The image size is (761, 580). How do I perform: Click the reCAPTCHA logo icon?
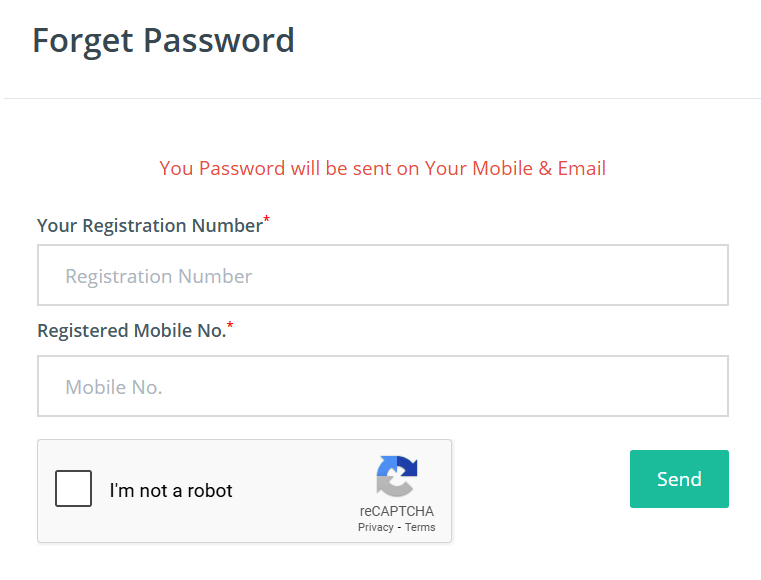[x=397, y=476]
